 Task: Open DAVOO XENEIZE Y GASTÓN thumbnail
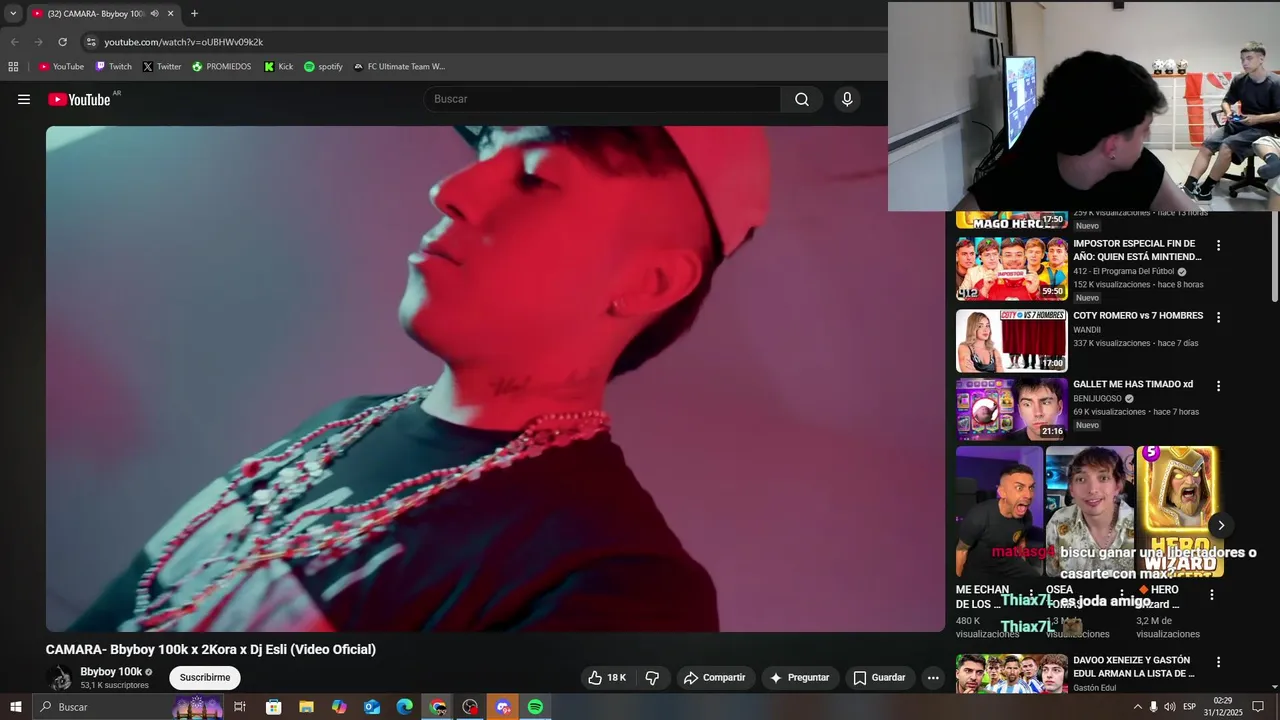(x=1012, y=674)
